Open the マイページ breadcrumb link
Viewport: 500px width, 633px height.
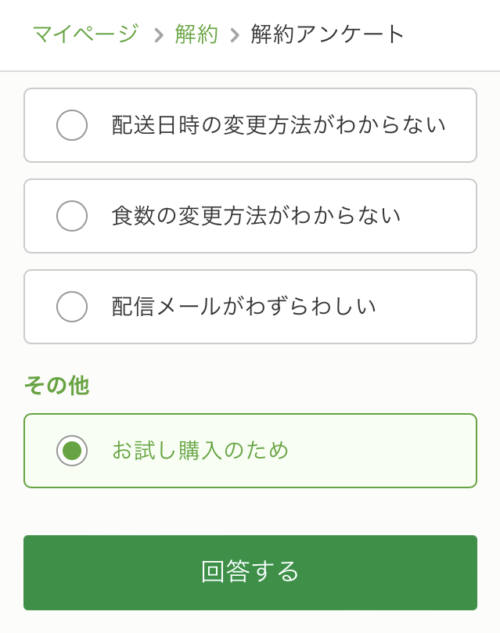(86, 34)
